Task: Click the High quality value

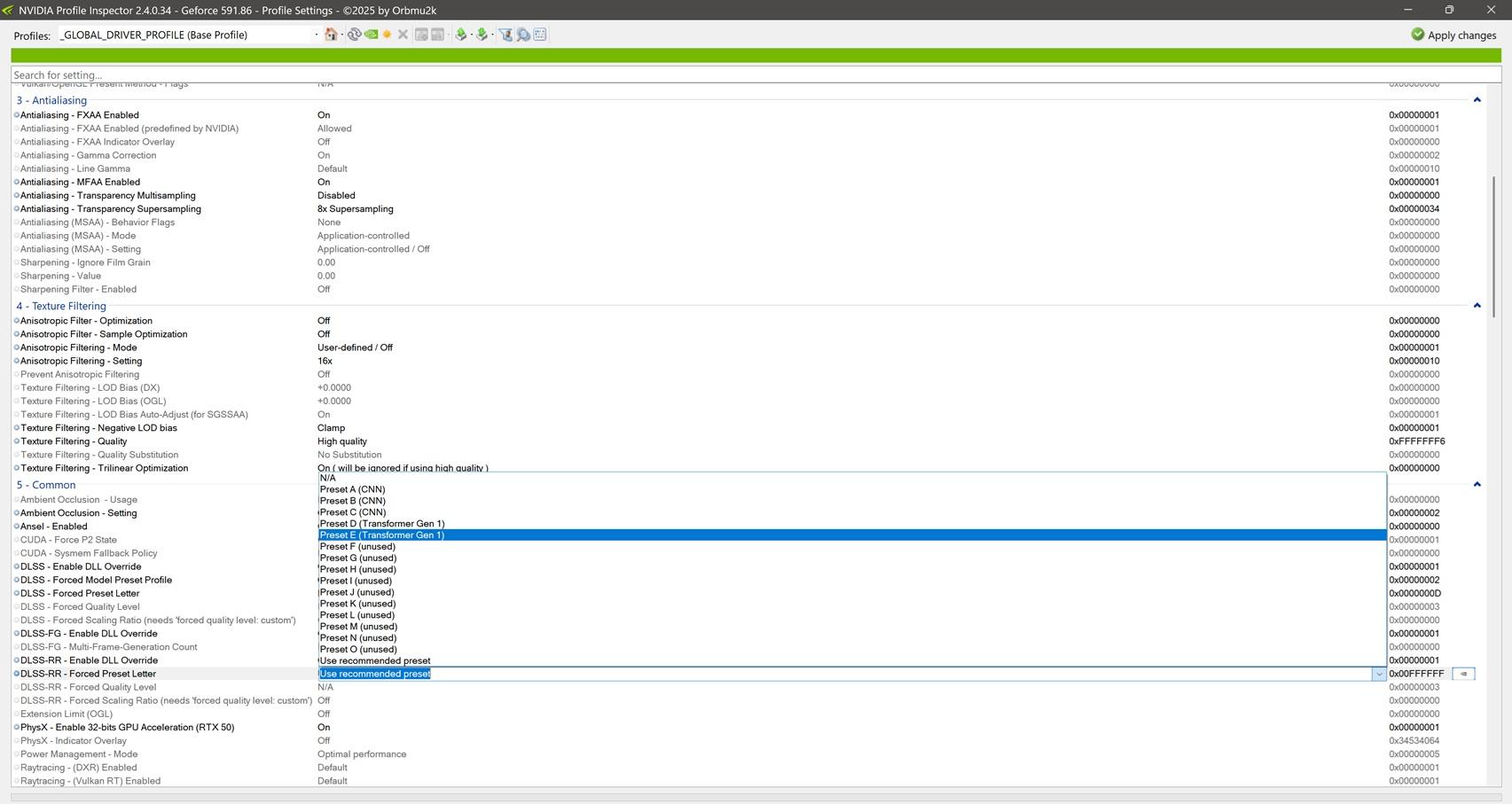Action: pyautogui.click(x=342, y=441)
